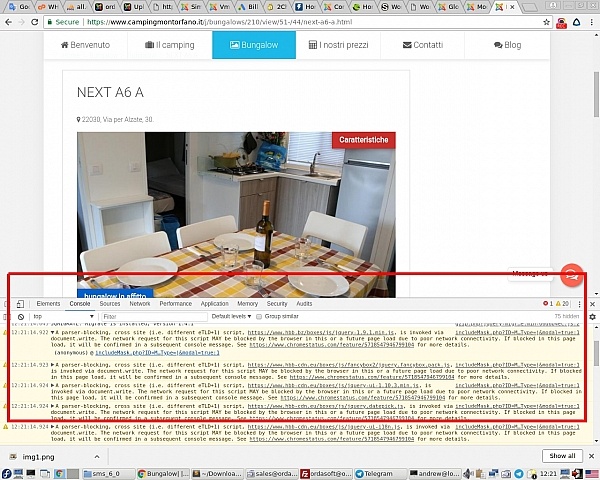This screenshot has width=600, height=480.
Task: Close the active browser tab
Action: (512, 7)
